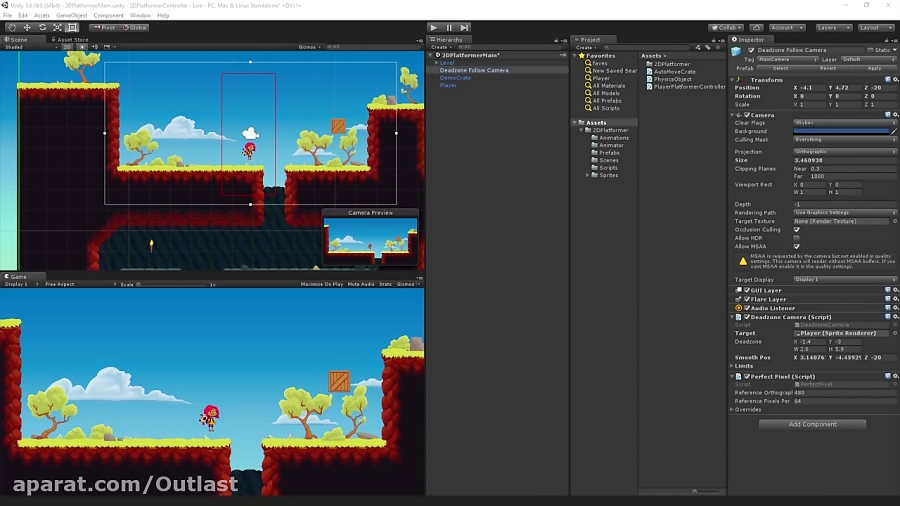Image resolution: width=900 pixels, height=506 pixels.
Task: Toggle Flare Layer enabled checkbox
Action: tap(747, 299)
